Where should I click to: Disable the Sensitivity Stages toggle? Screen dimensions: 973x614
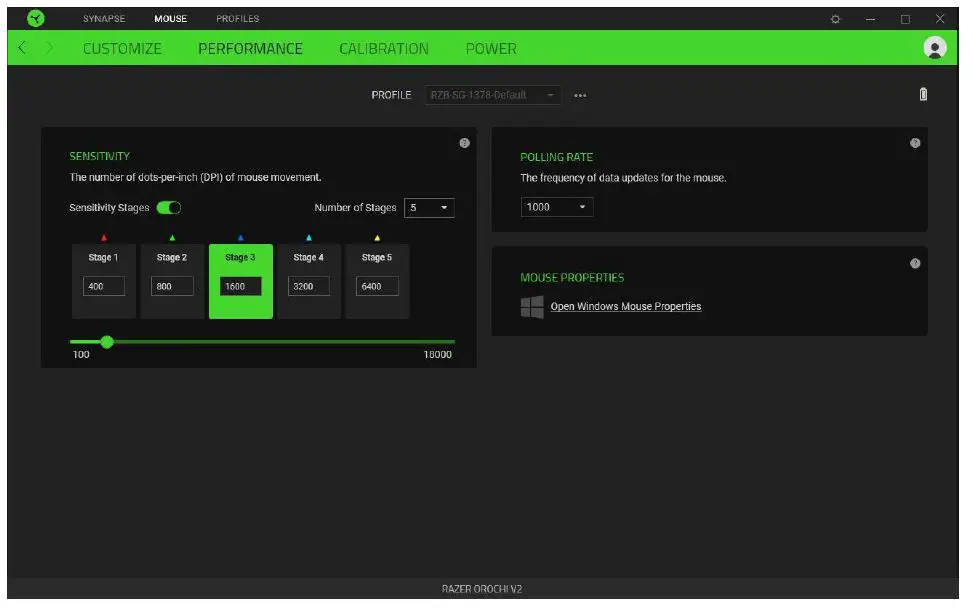pos(169,208)
